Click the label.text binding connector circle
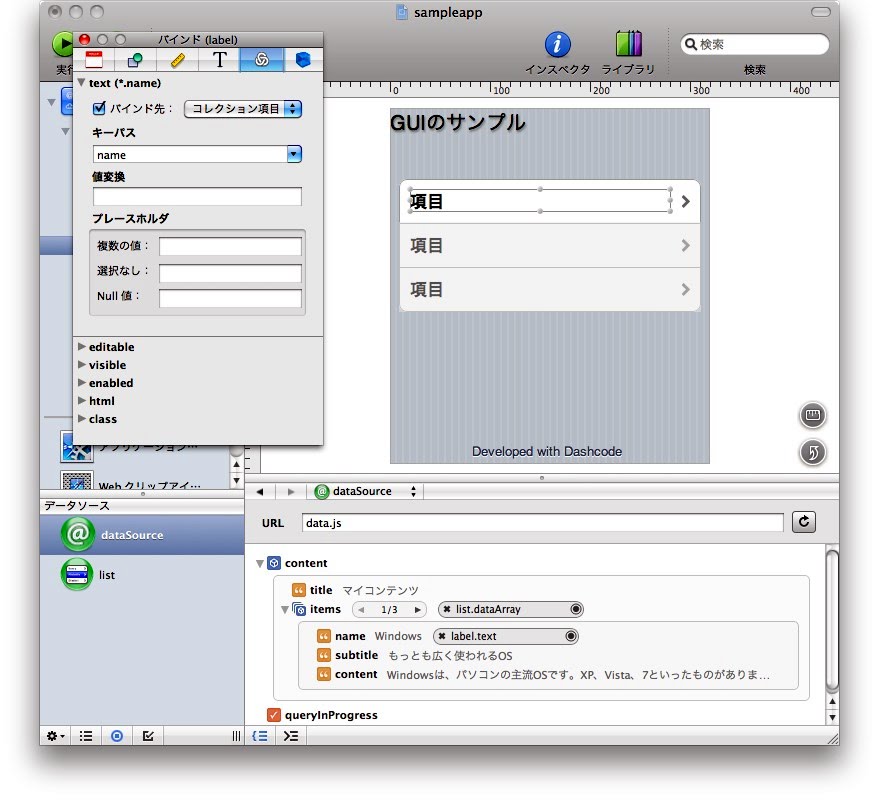This screenshot has height=800, width=879. [571, 636]
